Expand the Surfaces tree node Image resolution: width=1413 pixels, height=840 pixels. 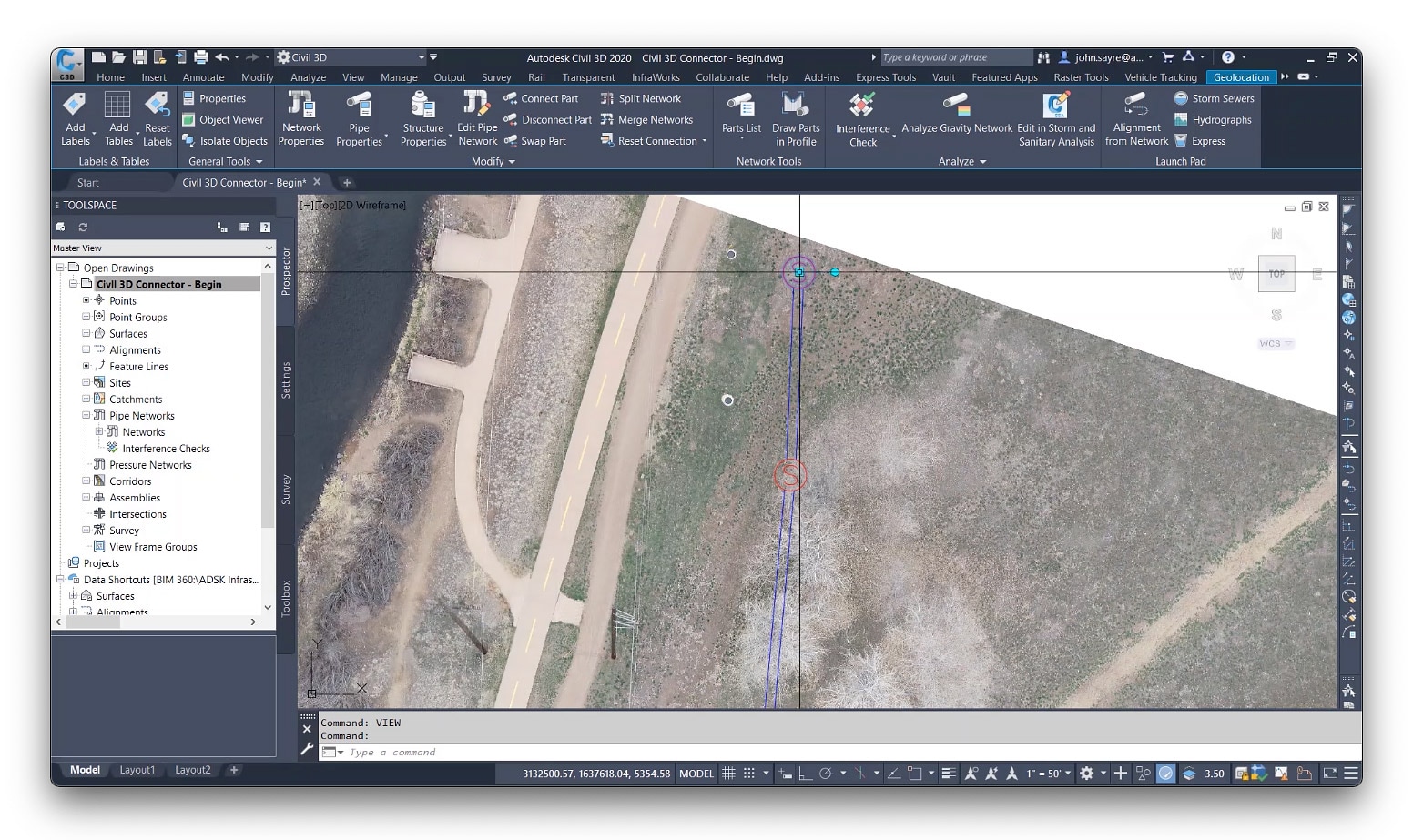click(x=86, y=334)
